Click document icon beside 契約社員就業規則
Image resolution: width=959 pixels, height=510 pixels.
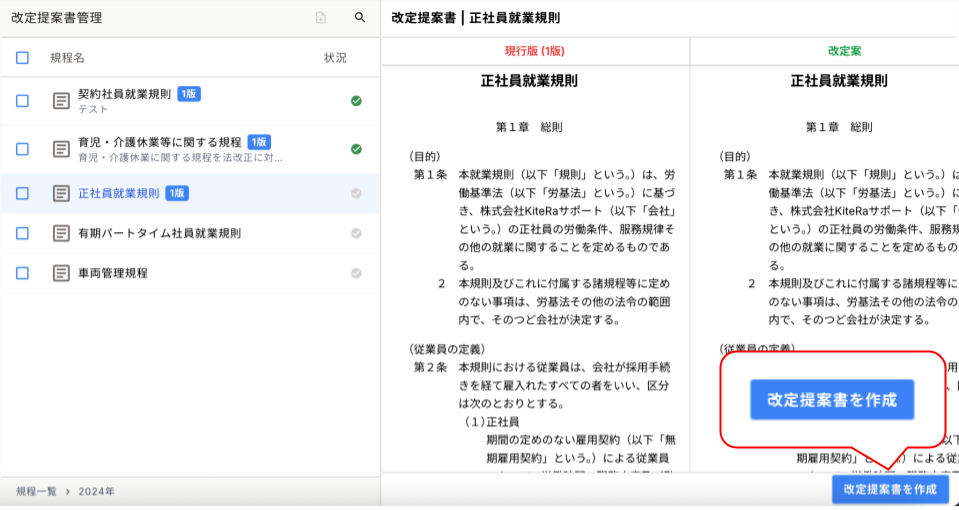point(61,101)
